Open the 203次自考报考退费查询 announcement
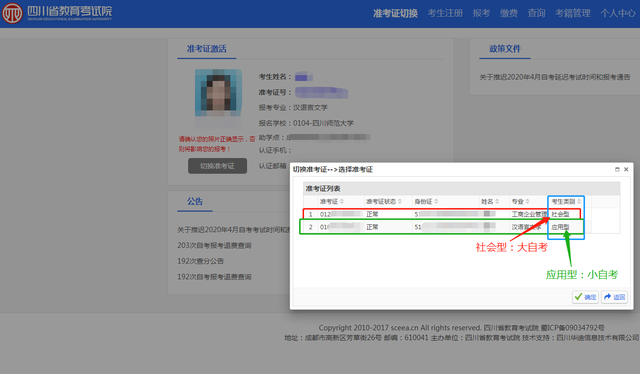This screenshot has height=374, width=640. 214,245
